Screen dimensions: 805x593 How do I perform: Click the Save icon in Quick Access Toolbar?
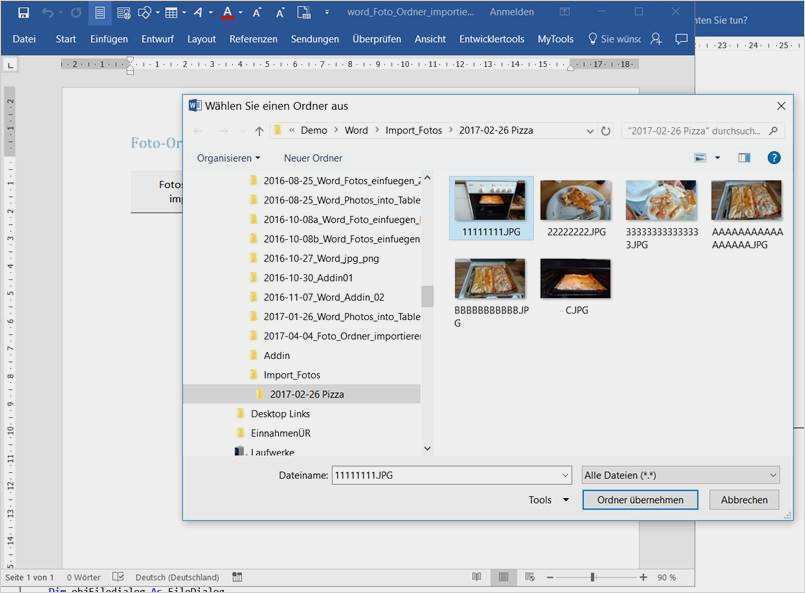[x=23, y=12]
